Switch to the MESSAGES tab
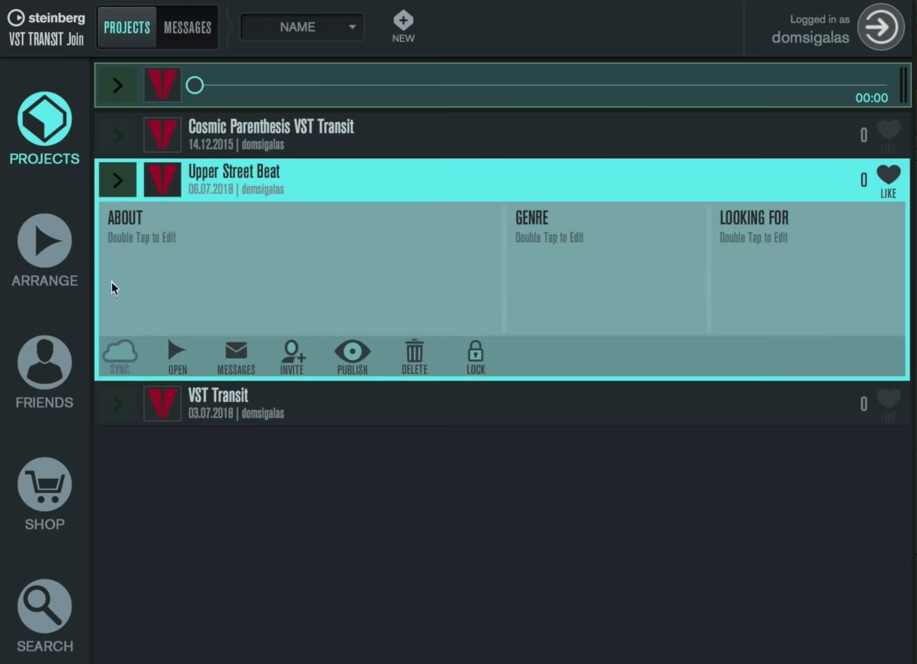This screenshot has width=917, height=664. 187,27
